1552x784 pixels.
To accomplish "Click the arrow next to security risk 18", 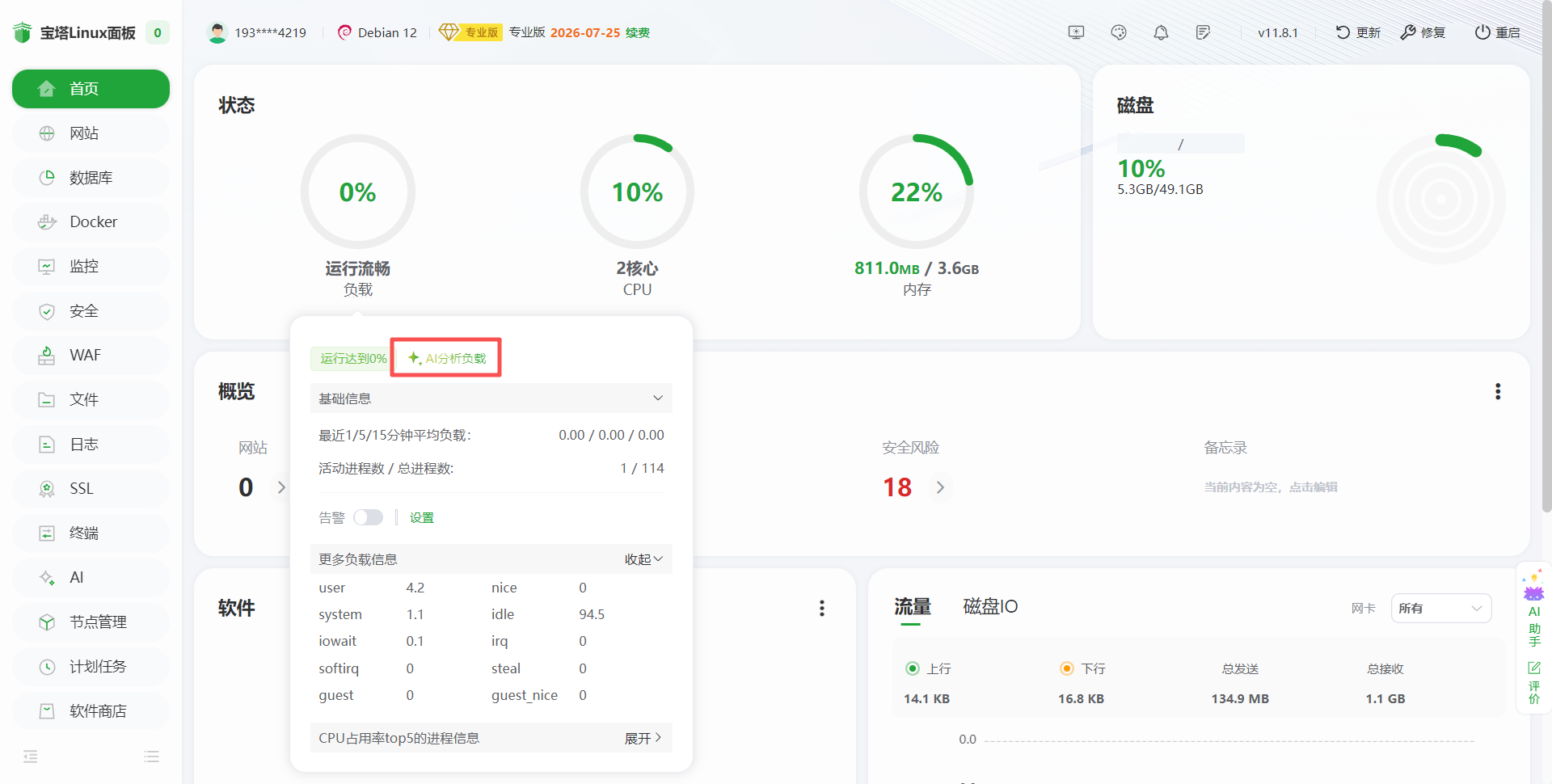I will tap(940, 487).
